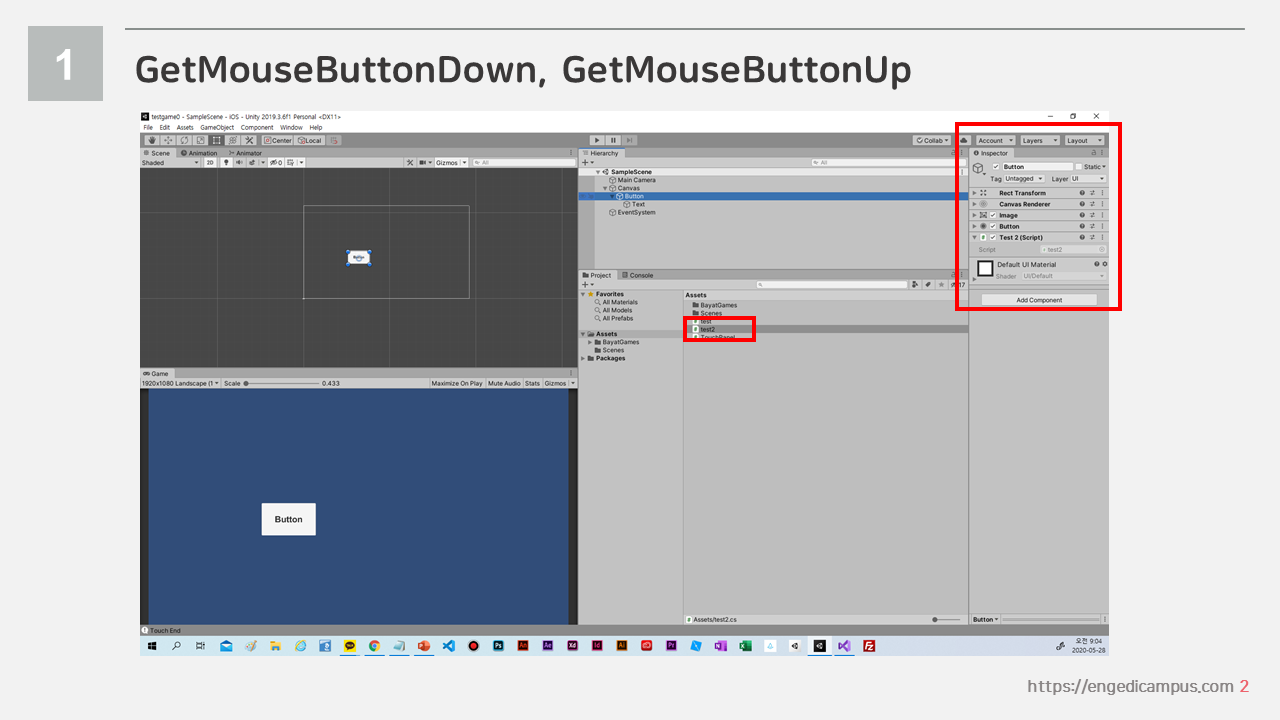
Task: Open the Shaded draw mode dropdown
Action: [170, 162]
